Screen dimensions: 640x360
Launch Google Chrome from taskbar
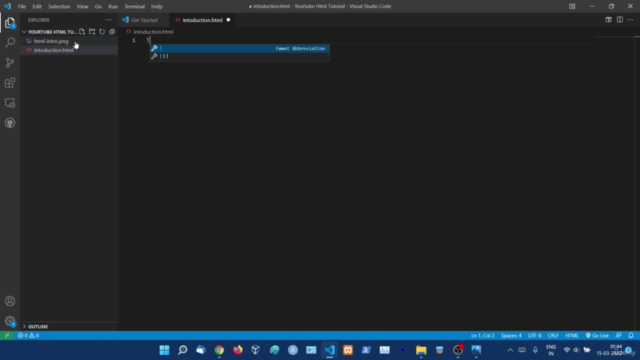click(x=219, y=350)
